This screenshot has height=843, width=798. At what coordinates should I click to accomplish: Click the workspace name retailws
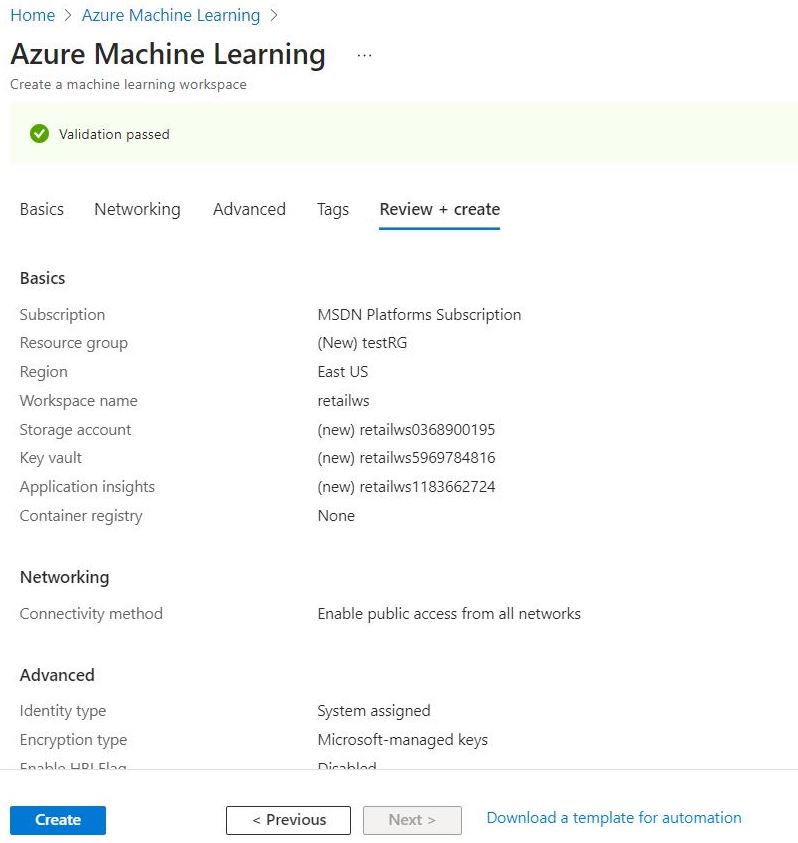tap(344, 400)
